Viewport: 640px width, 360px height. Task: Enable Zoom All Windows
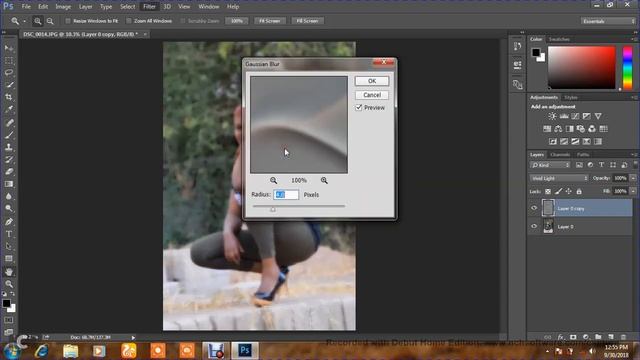pos(129,21)
